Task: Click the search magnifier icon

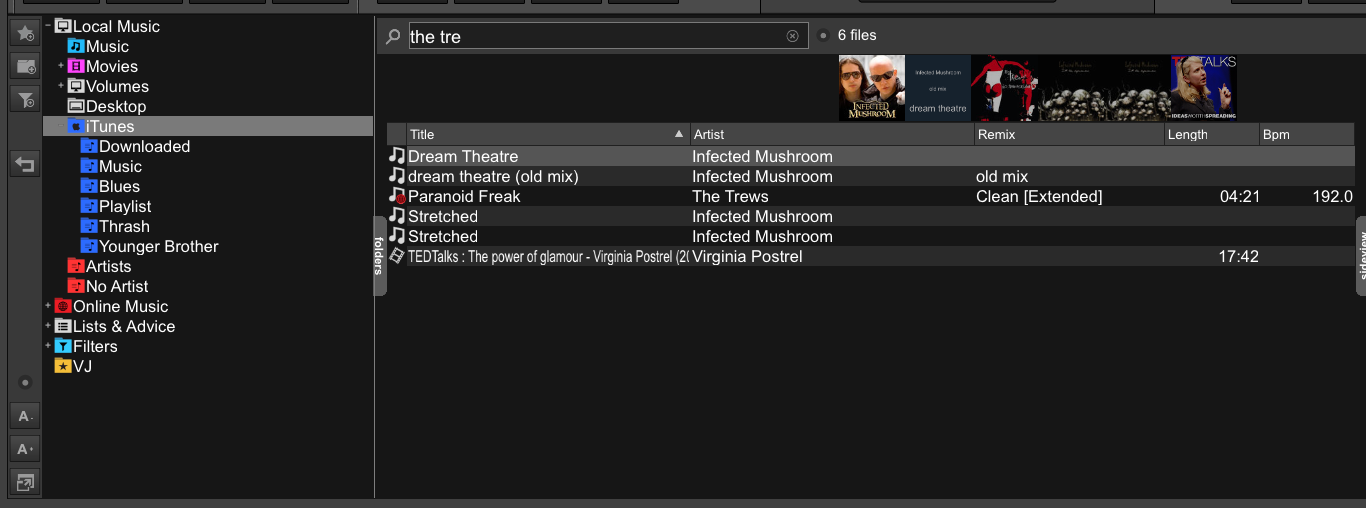Action: click(393, 36)
